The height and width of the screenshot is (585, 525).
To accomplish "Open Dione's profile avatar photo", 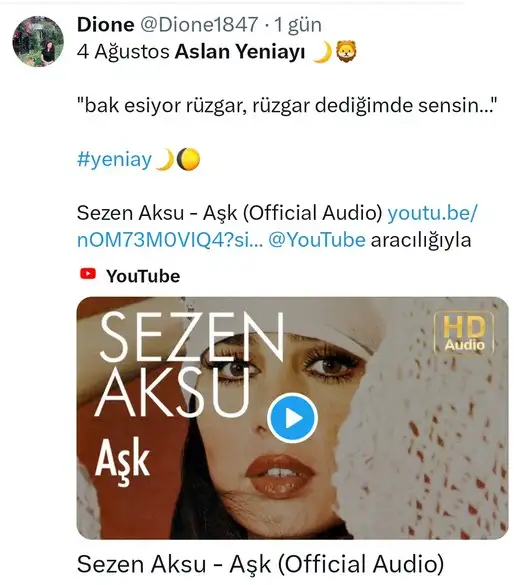I will pos(38,41).
